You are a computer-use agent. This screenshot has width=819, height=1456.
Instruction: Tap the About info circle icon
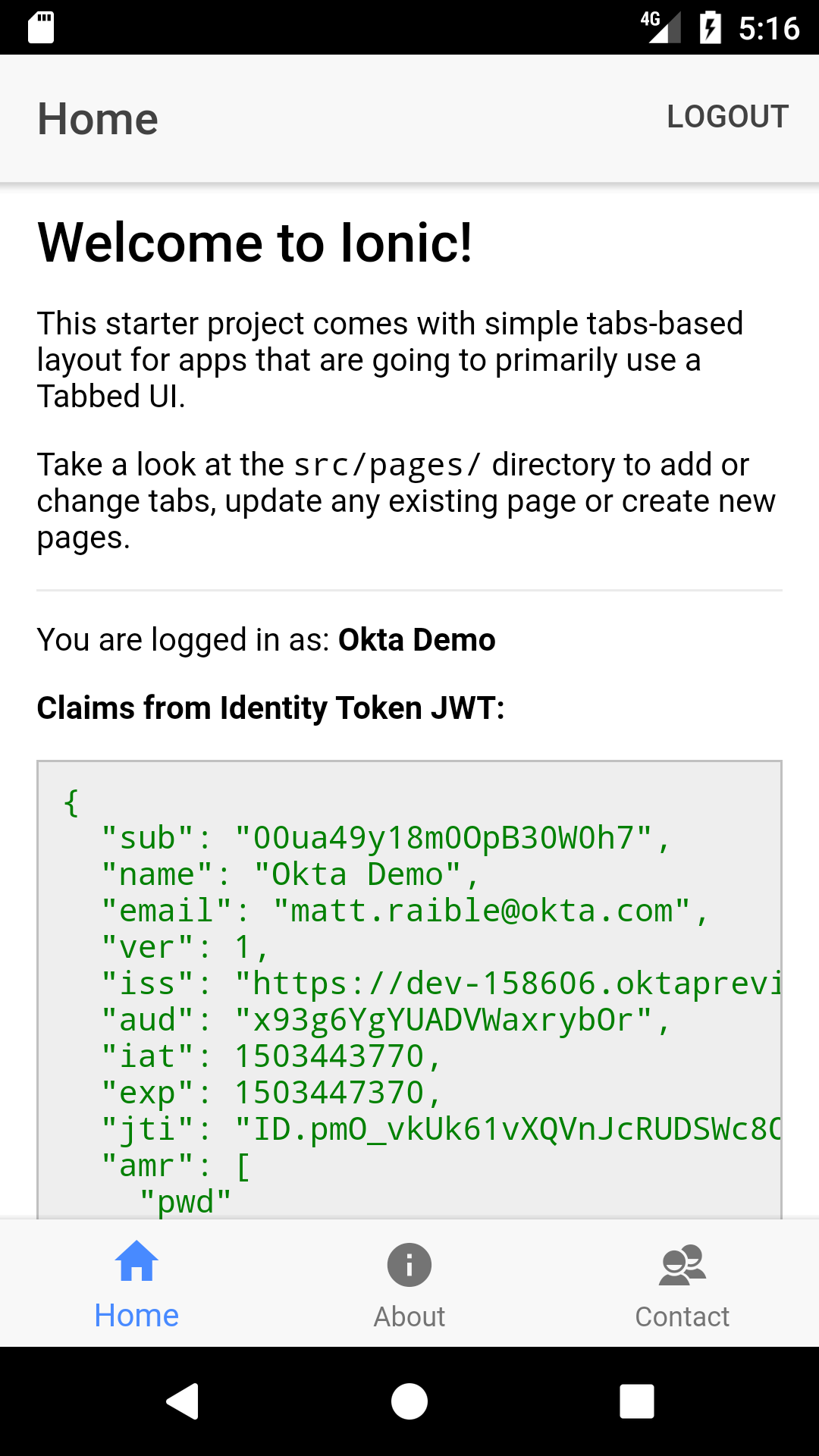coord(409,1264)
